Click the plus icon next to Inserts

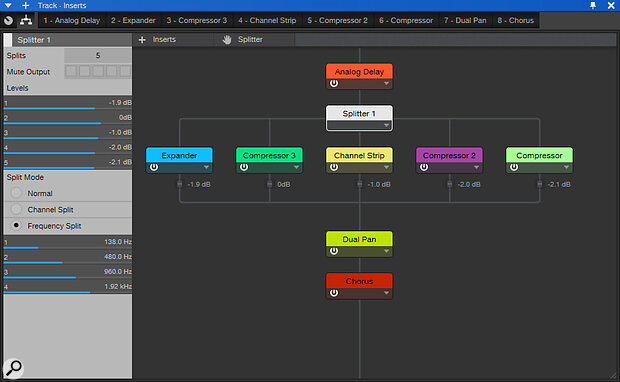[x=142, y=40]
